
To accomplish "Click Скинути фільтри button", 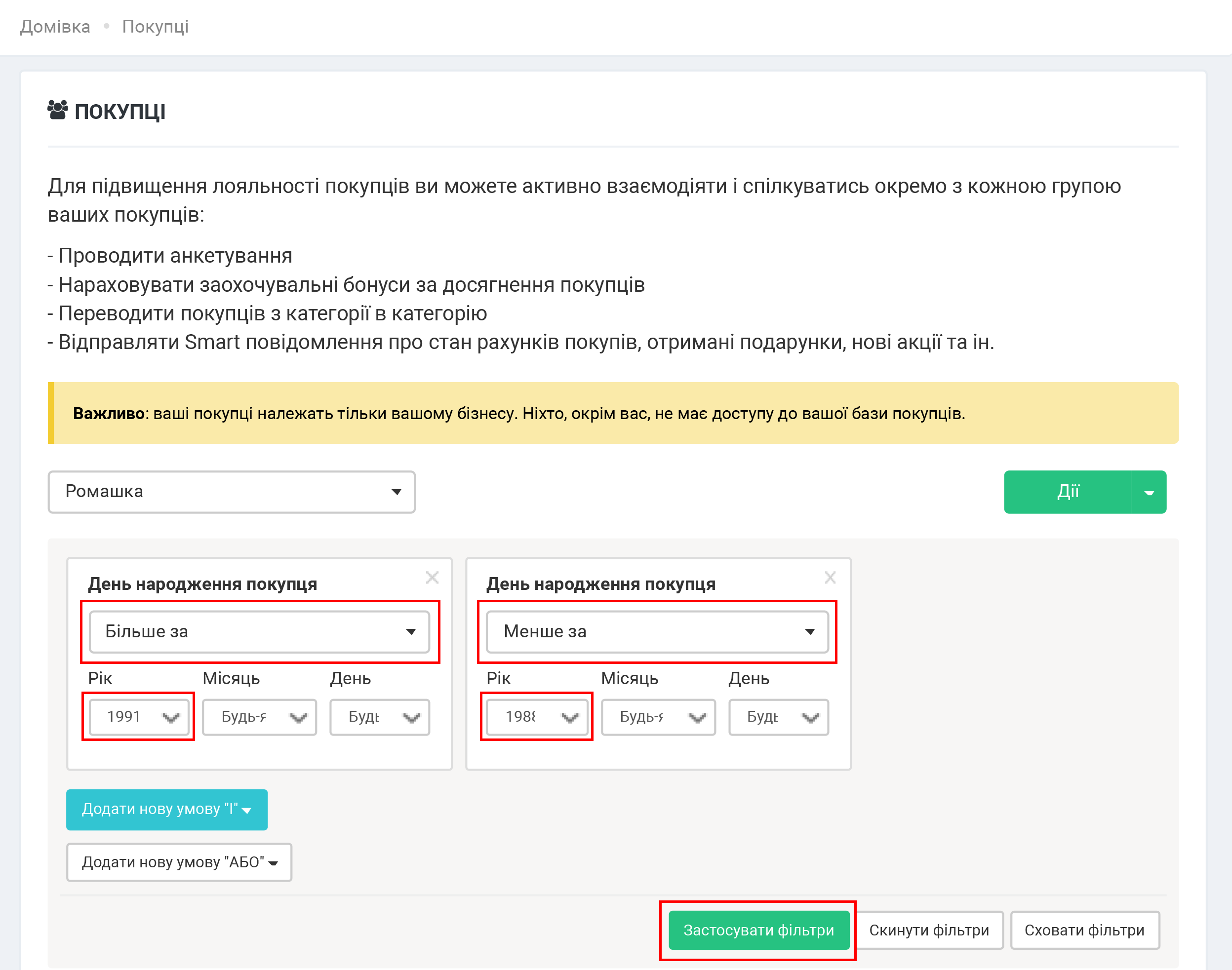I will coord(929,930).
